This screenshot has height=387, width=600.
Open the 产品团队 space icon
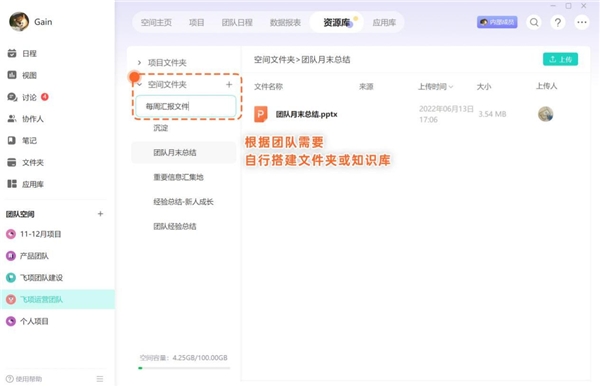[11, 256]
